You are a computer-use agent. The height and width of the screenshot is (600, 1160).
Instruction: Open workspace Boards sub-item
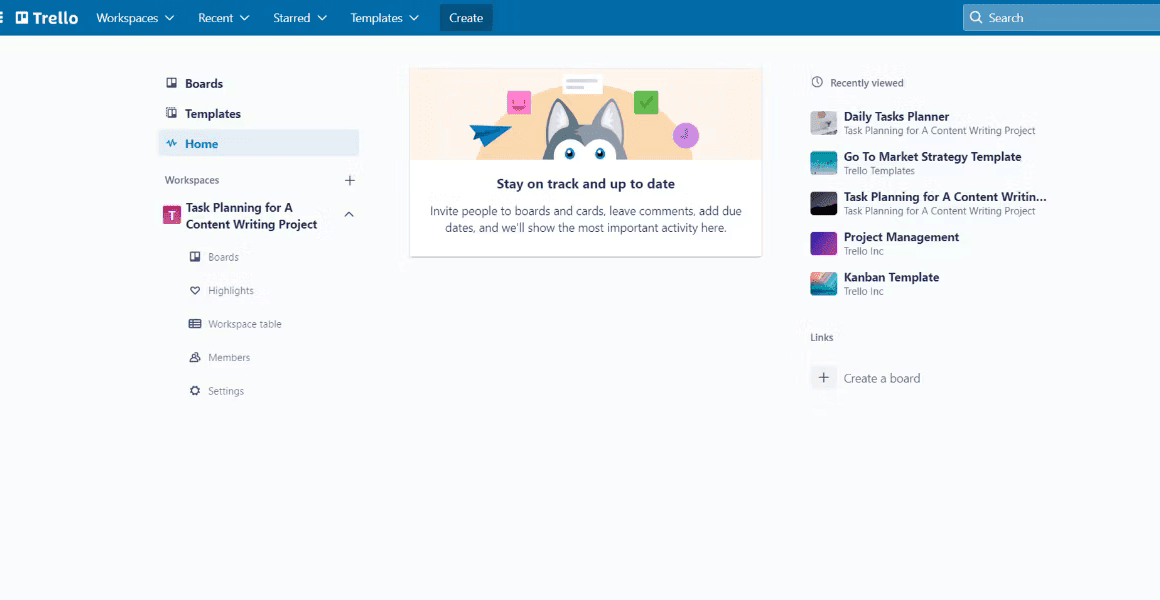pyautogui.click(x=223, y=257)
